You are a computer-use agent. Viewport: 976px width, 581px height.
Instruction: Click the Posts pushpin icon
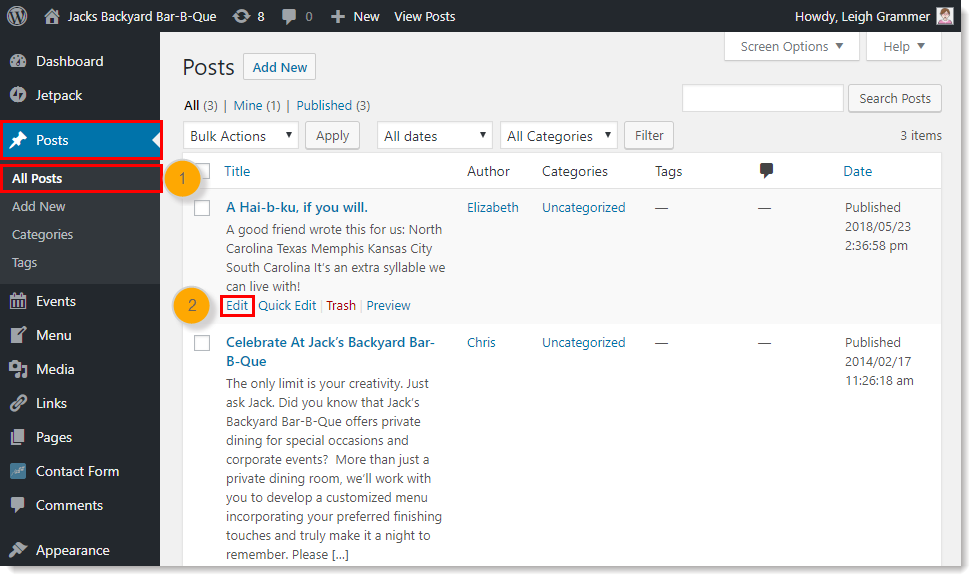point(18,140)
